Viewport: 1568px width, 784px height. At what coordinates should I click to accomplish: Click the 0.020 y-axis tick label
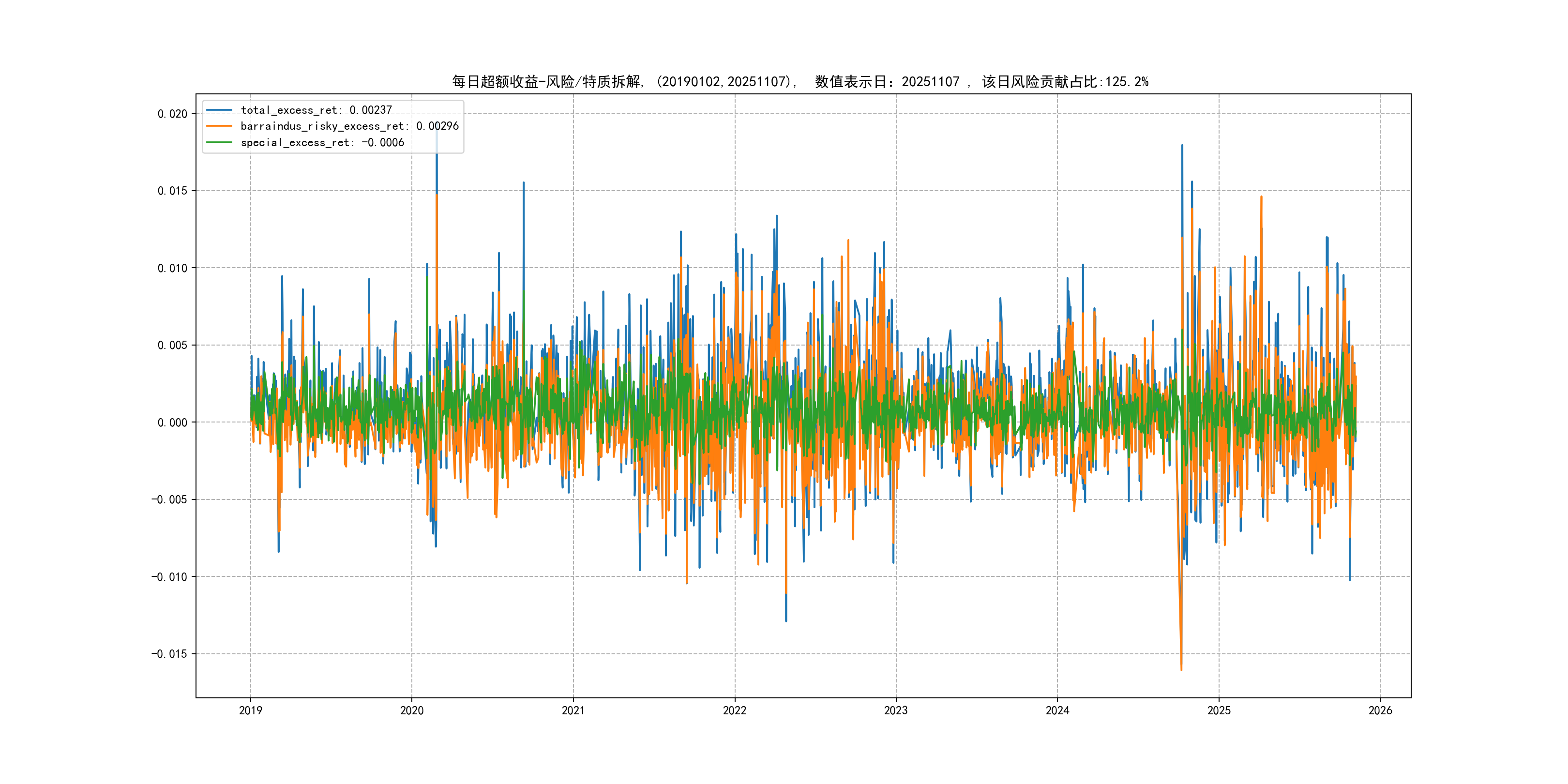172,114
